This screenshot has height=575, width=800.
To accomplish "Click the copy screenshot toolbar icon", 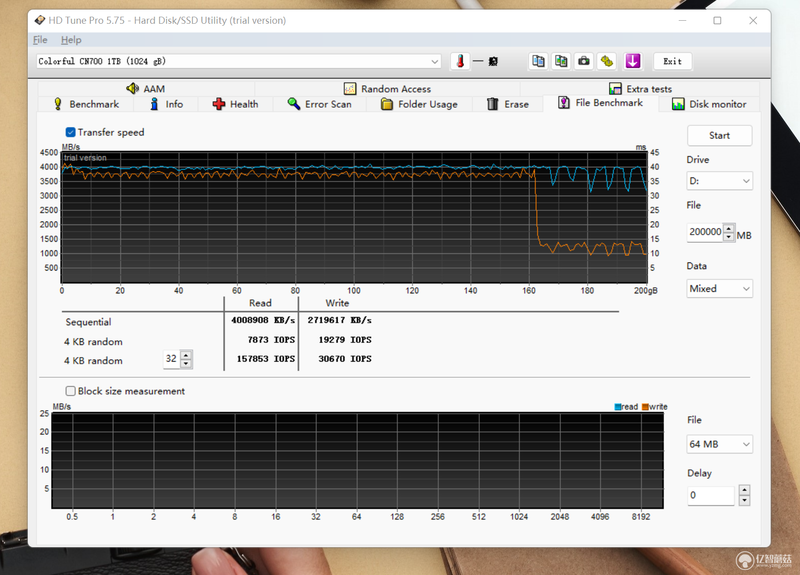I will pos(561,61).
